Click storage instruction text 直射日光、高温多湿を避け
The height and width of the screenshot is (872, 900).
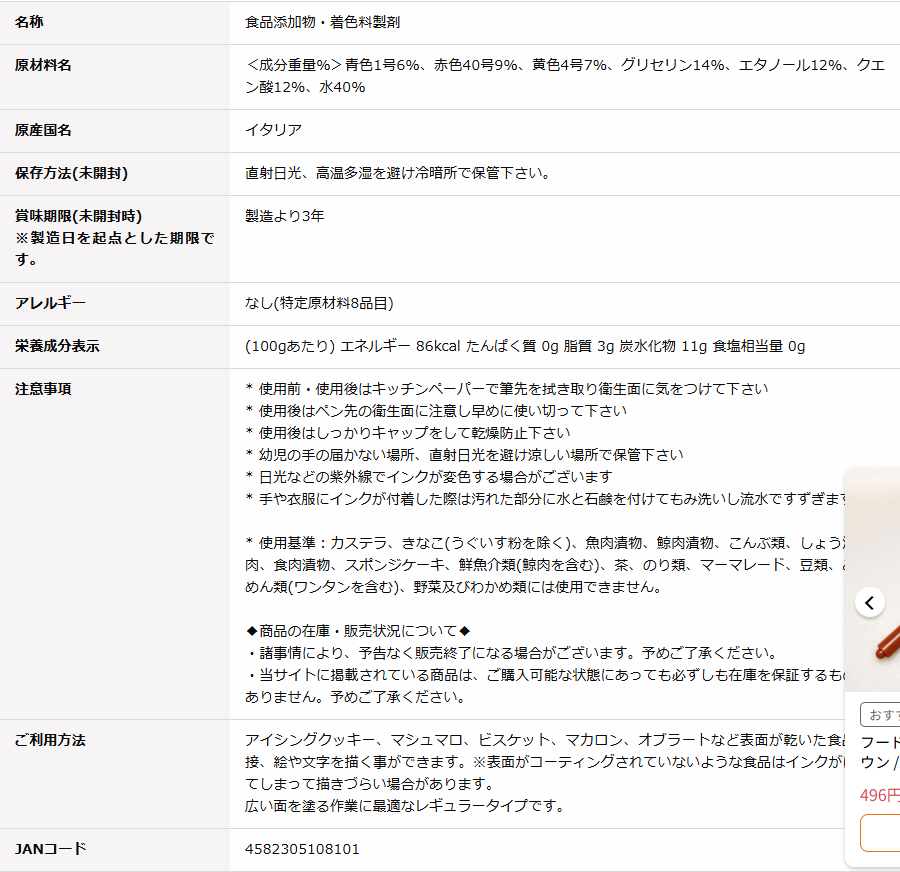pos(397,173)
